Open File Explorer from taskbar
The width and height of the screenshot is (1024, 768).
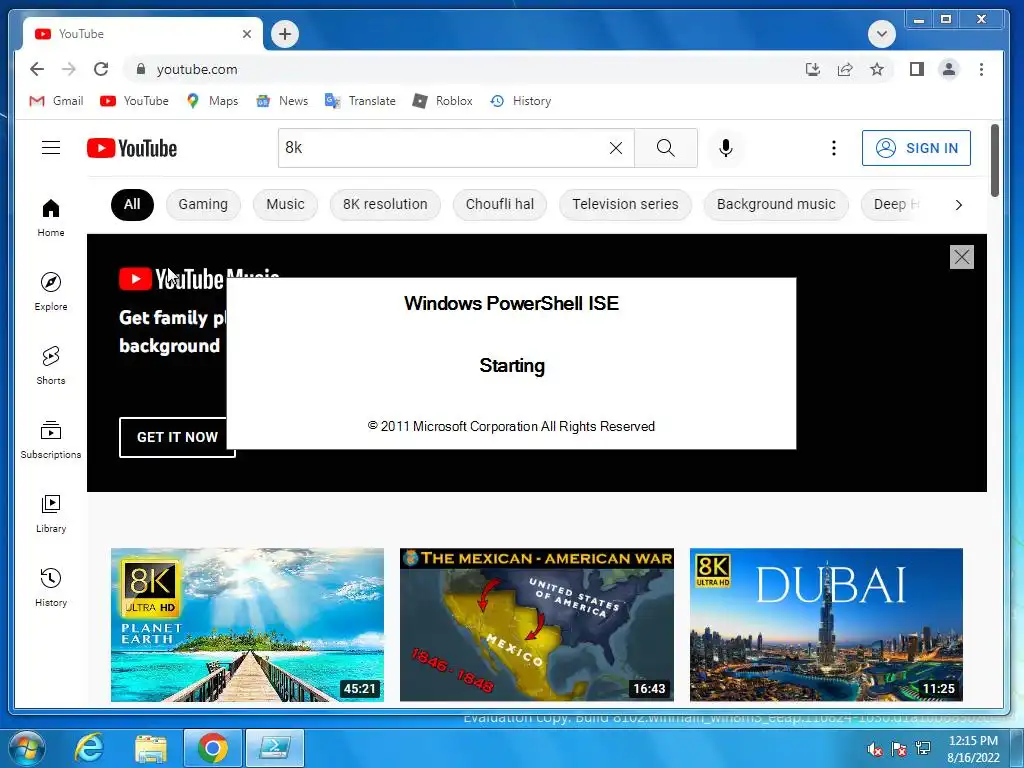click(x=151, y=748)
